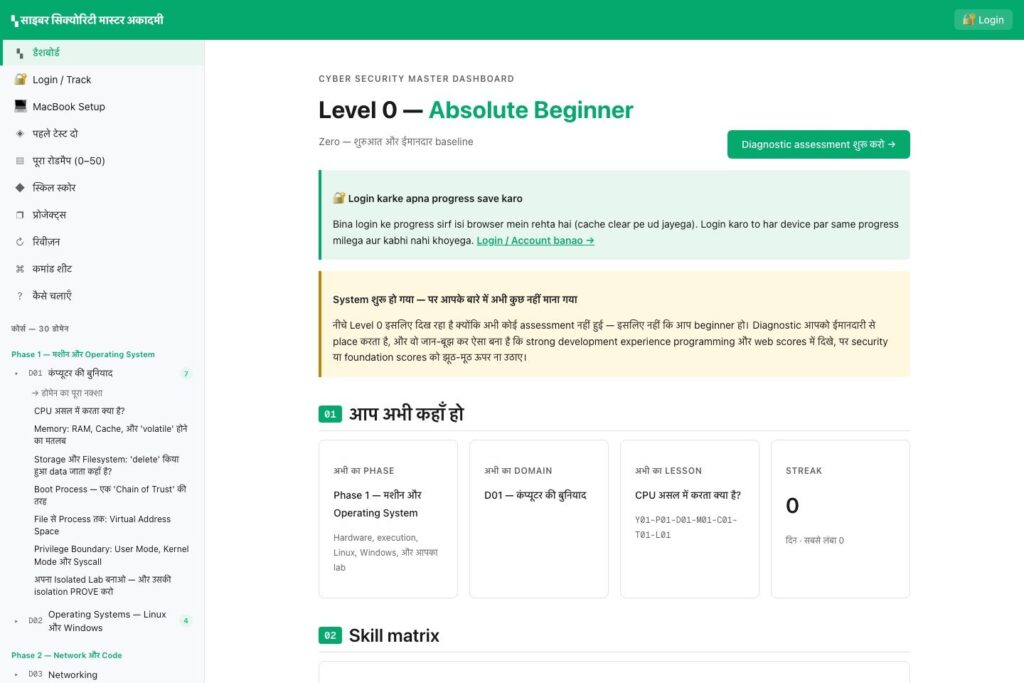Open रिवीज़न from the sidebar

pos(103,242)
